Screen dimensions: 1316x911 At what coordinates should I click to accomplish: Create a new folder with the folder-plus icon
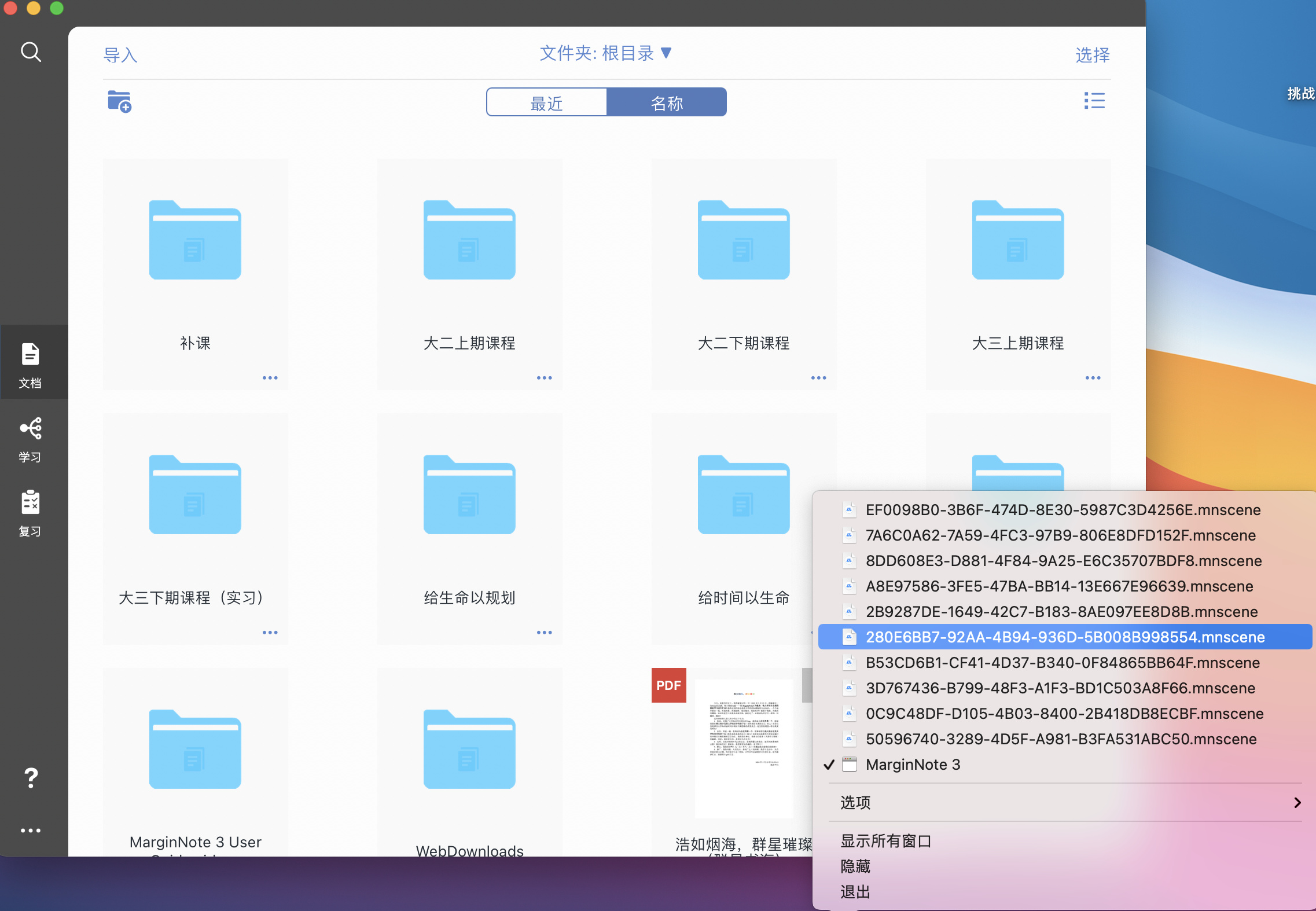coord(119,101)
